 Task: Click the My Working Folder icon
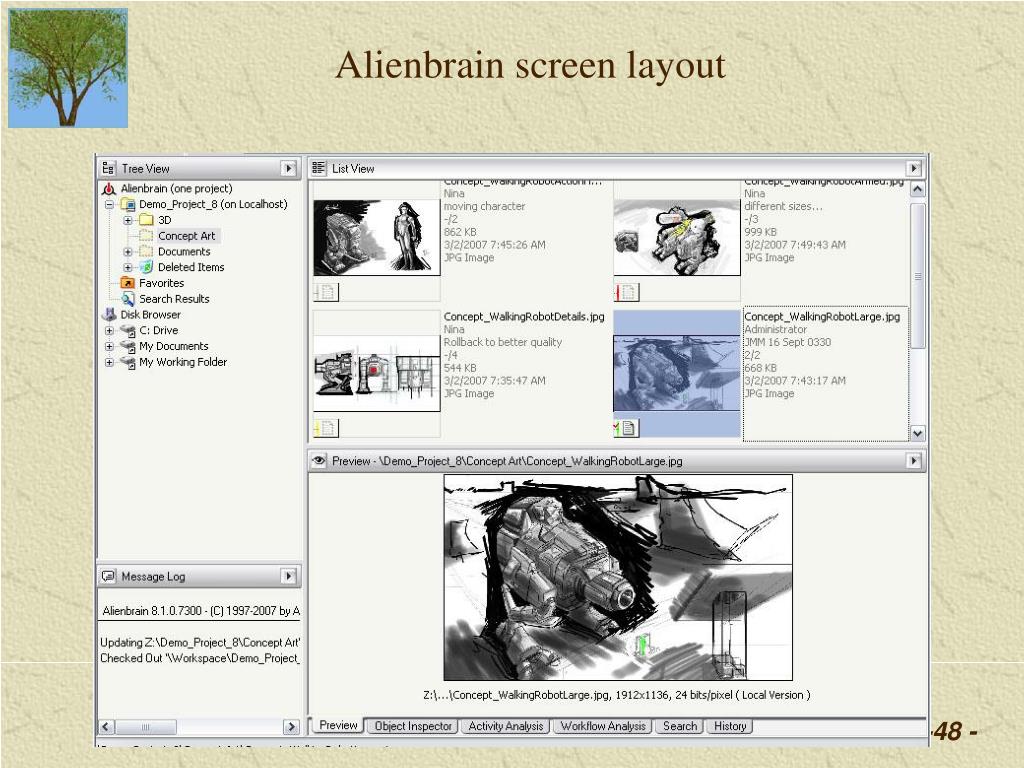128,362
